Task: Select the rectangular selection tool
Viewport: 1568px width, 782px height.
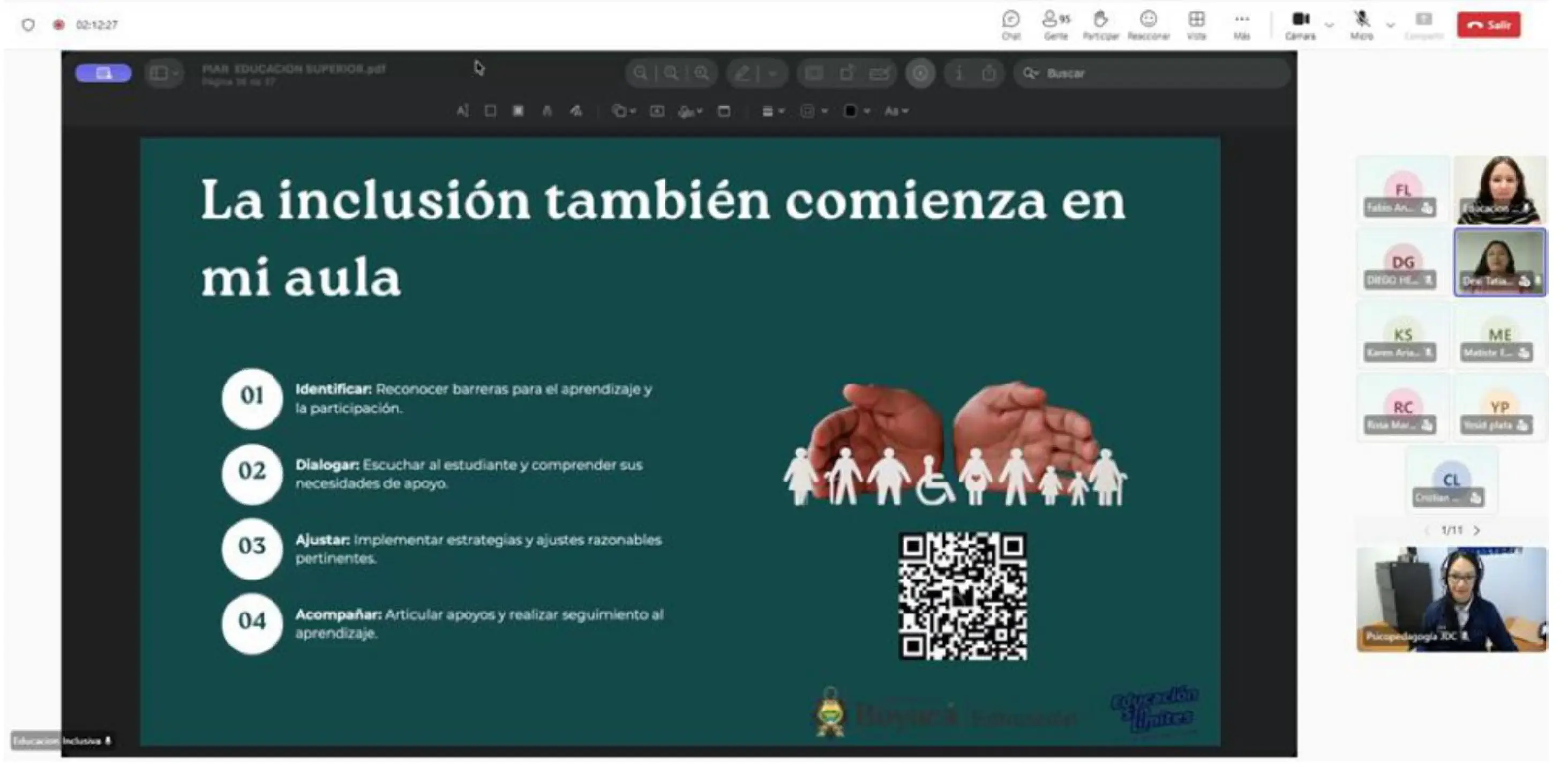Action: click(x=490, y=111)
